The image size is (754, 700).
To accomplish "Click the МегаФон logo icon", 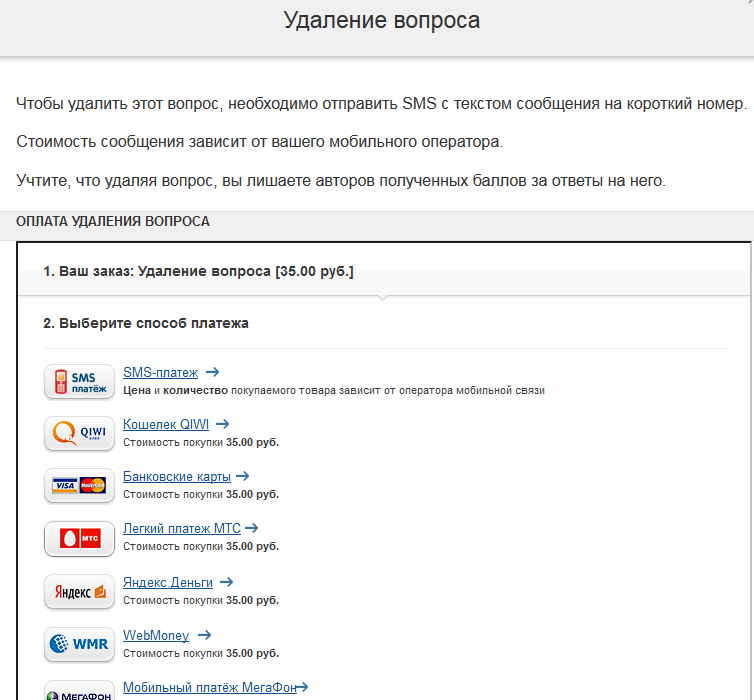I will [79, 691].
